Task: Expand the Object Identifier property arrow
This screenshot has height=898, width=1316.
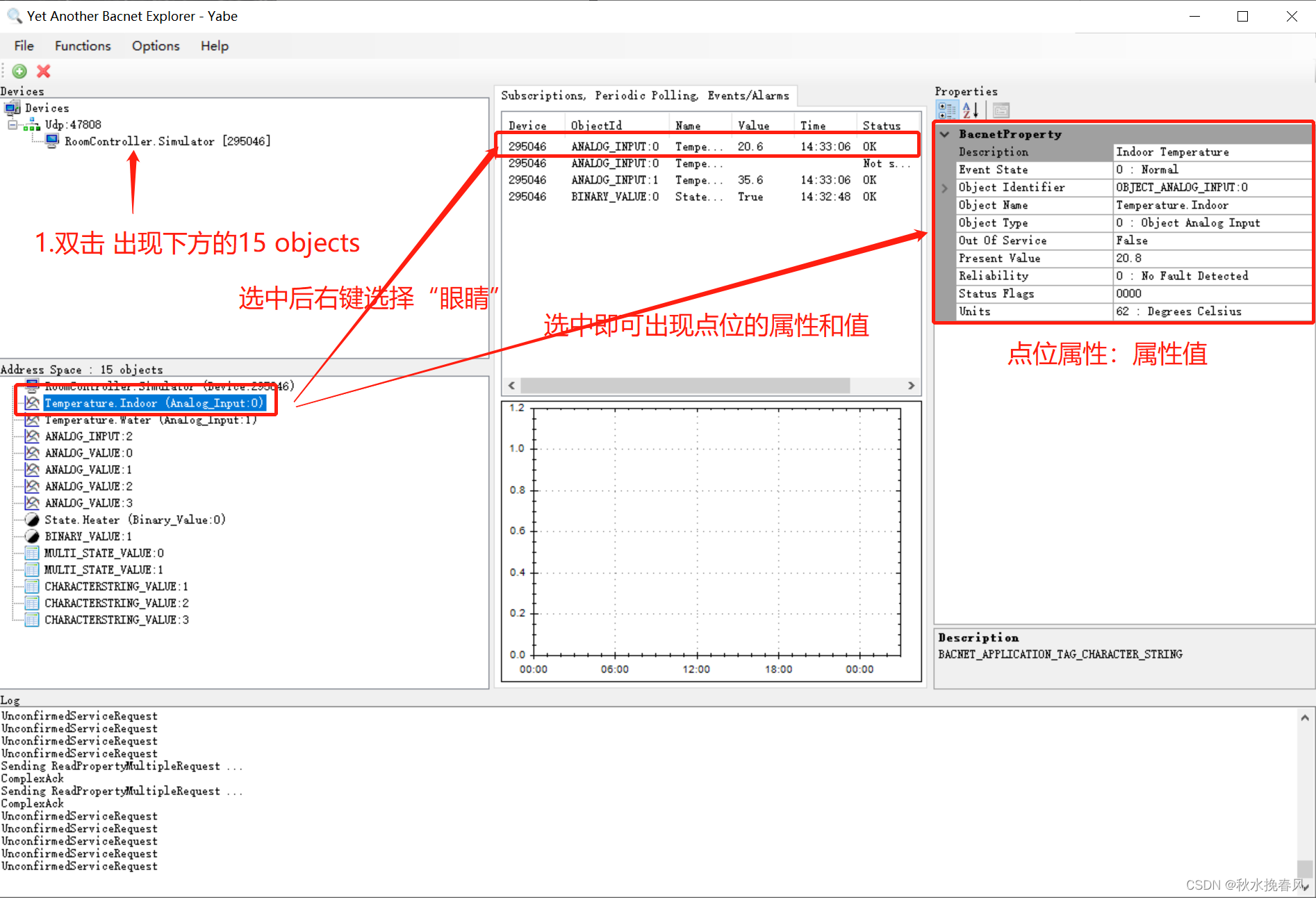Action: point(945,188)
